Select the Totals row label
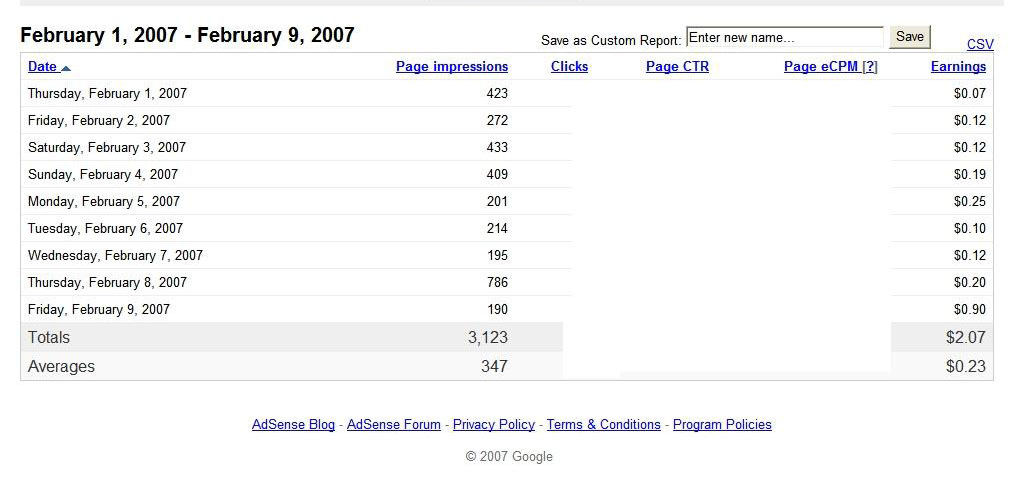Viewport: 1024px width, 479px height. [49, 338]
